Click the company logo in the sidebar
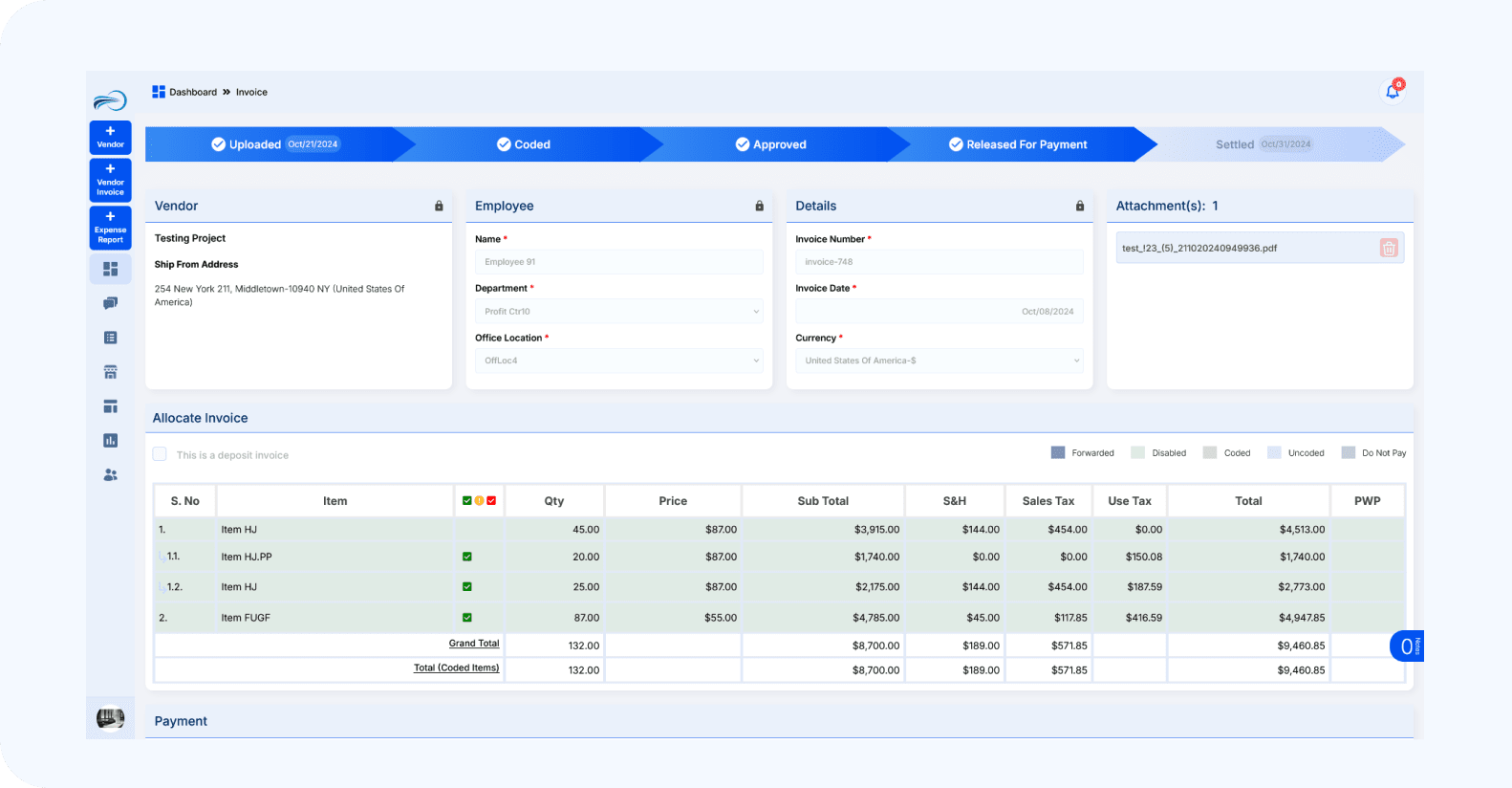The width and height of the screenshot is (1512, 788). (110, 99)
